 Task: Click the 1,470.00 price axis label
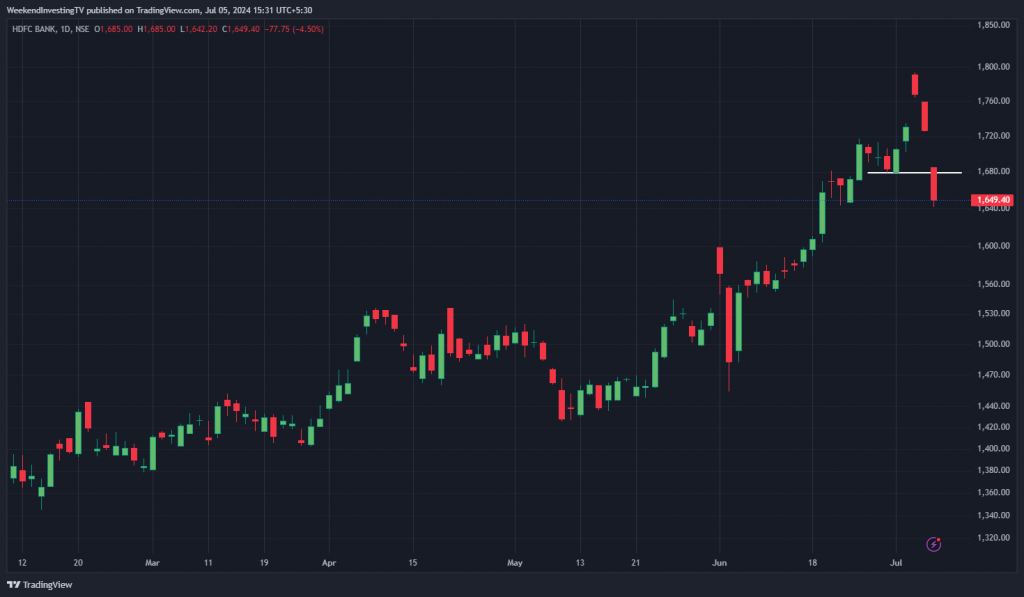tap(993, 375)
